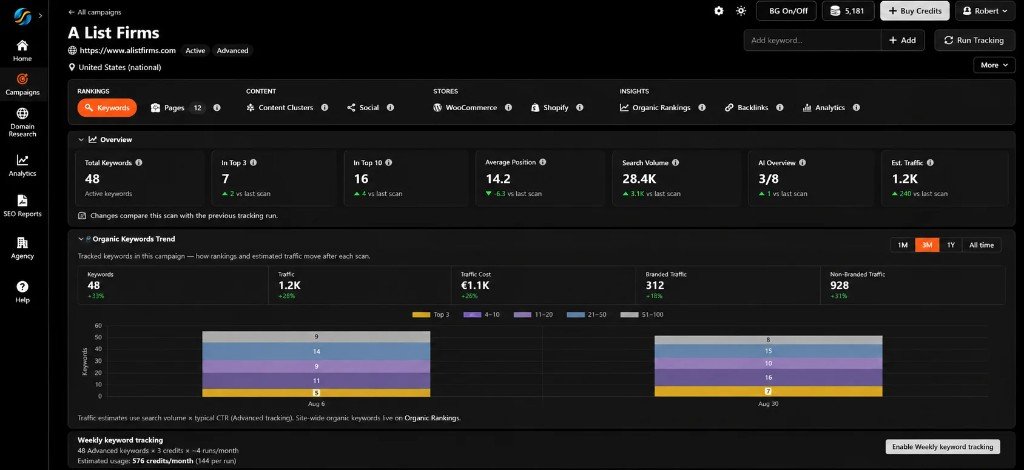The width and height of the screenshot is (1024, 470).
Task: Click info icon for In Top 3
Action: click(253, 163)
